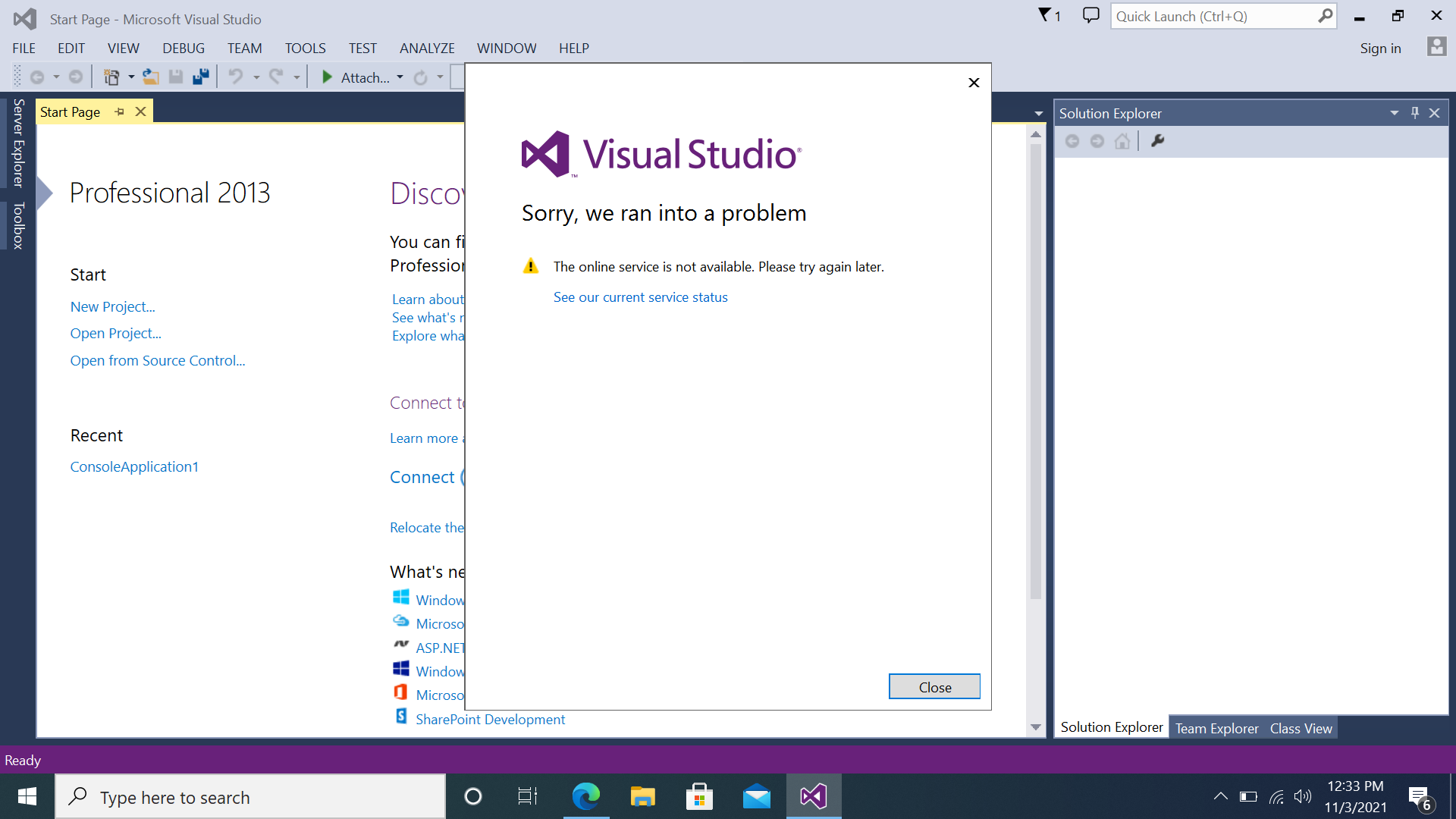1456x819 pixels.
Task: Open Solution Explorer settings with the wrench icon
Action: tap(1157, 140)
